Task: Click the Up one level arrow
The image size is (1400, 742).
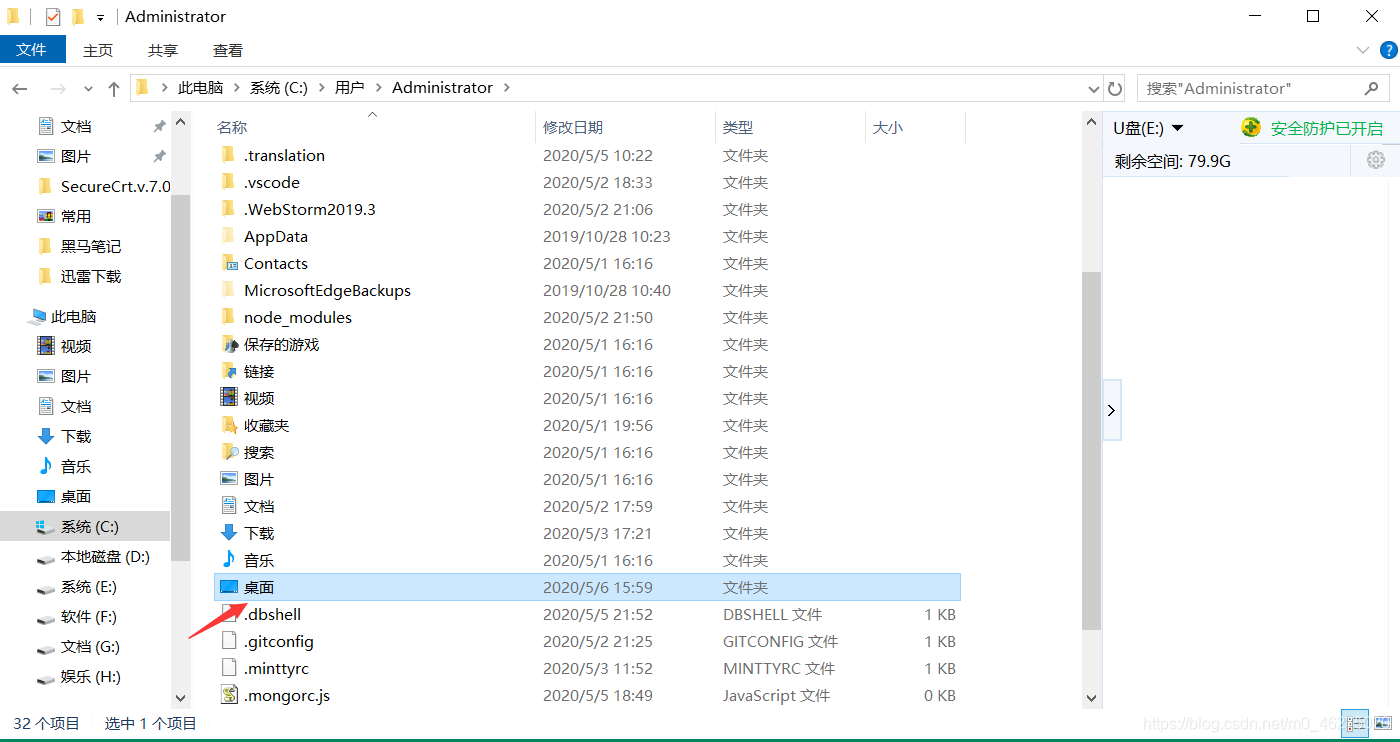Action: click(114, 88)
